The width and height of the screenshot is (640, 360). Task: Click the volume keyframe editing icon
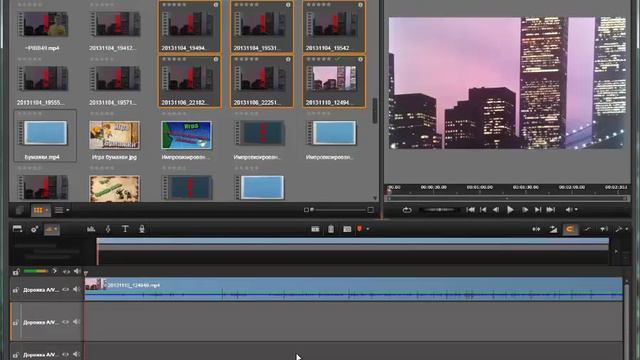(x=587, y=229)
